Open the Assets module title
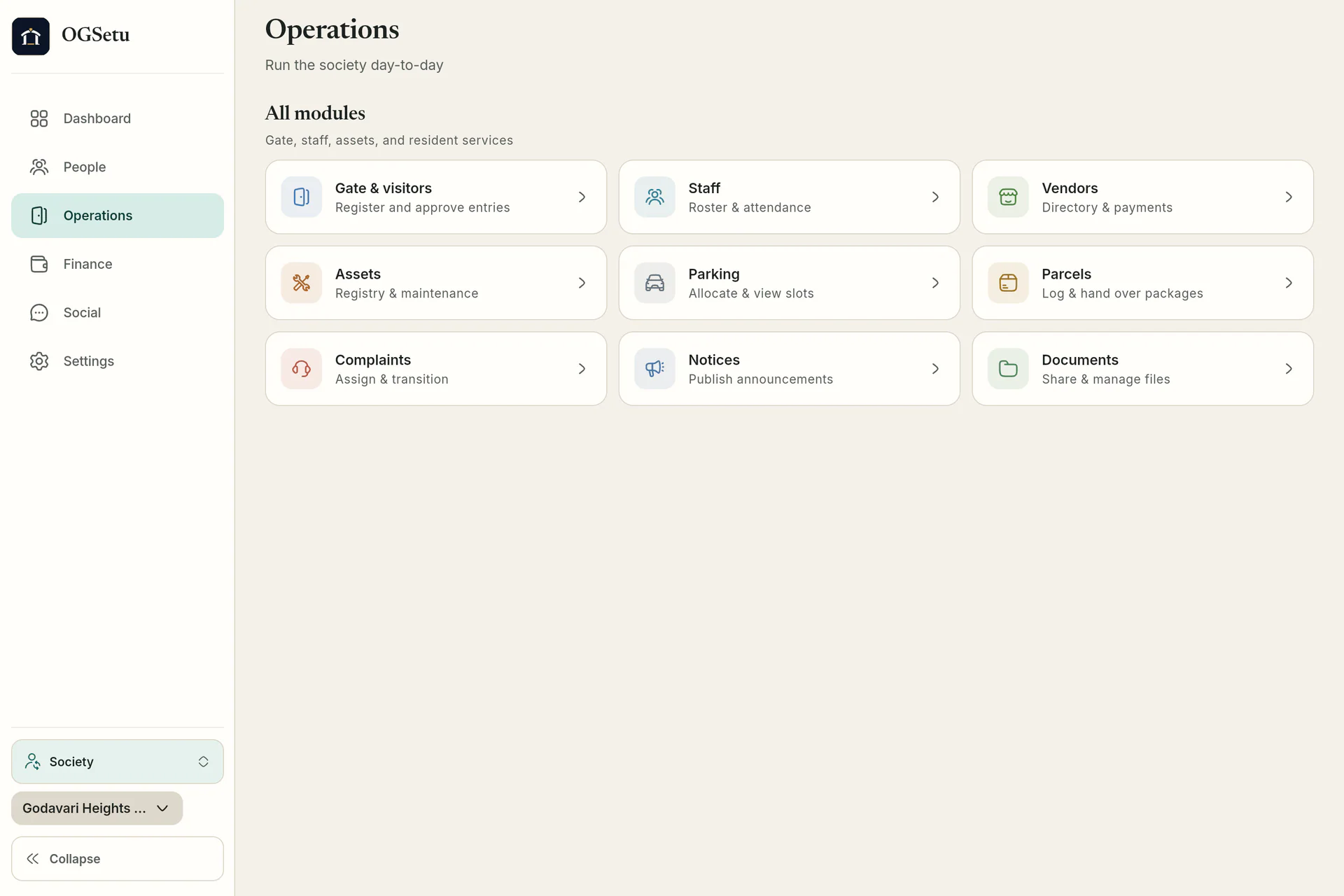 (358, 274)
